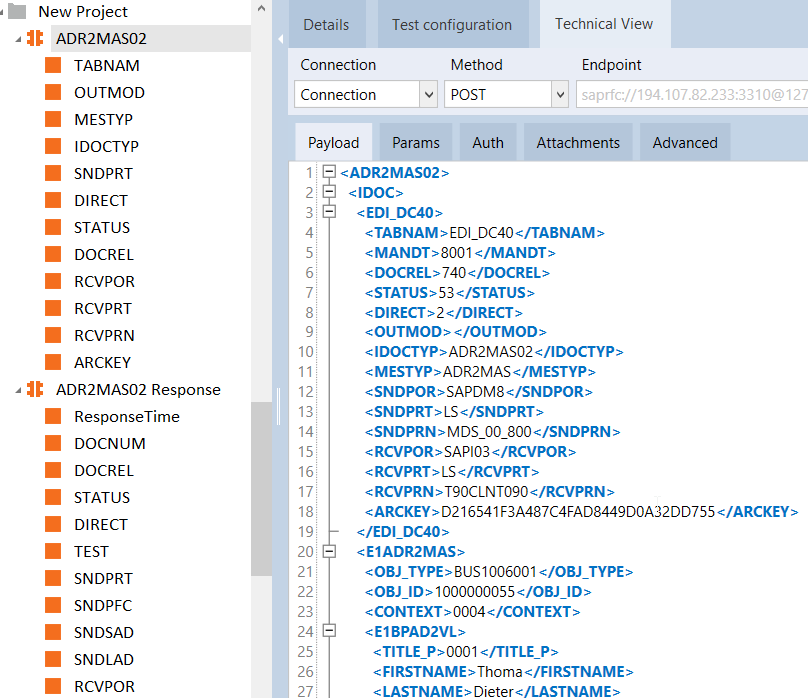The width and height of the screenshot is (808, 698).
Task: Switch to the Test configuration tab
Action: 451,25
